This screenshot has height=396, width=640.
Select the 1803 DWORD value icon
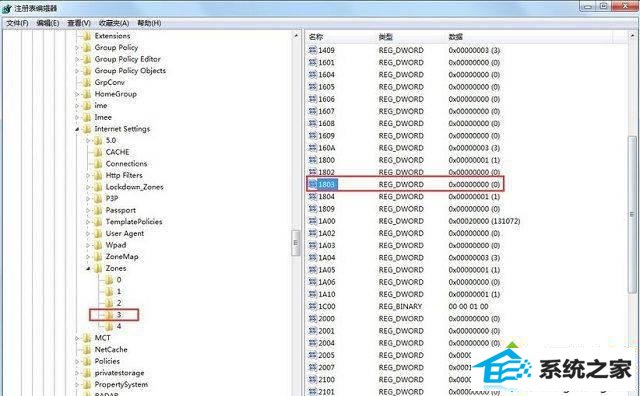coord(313,185)
